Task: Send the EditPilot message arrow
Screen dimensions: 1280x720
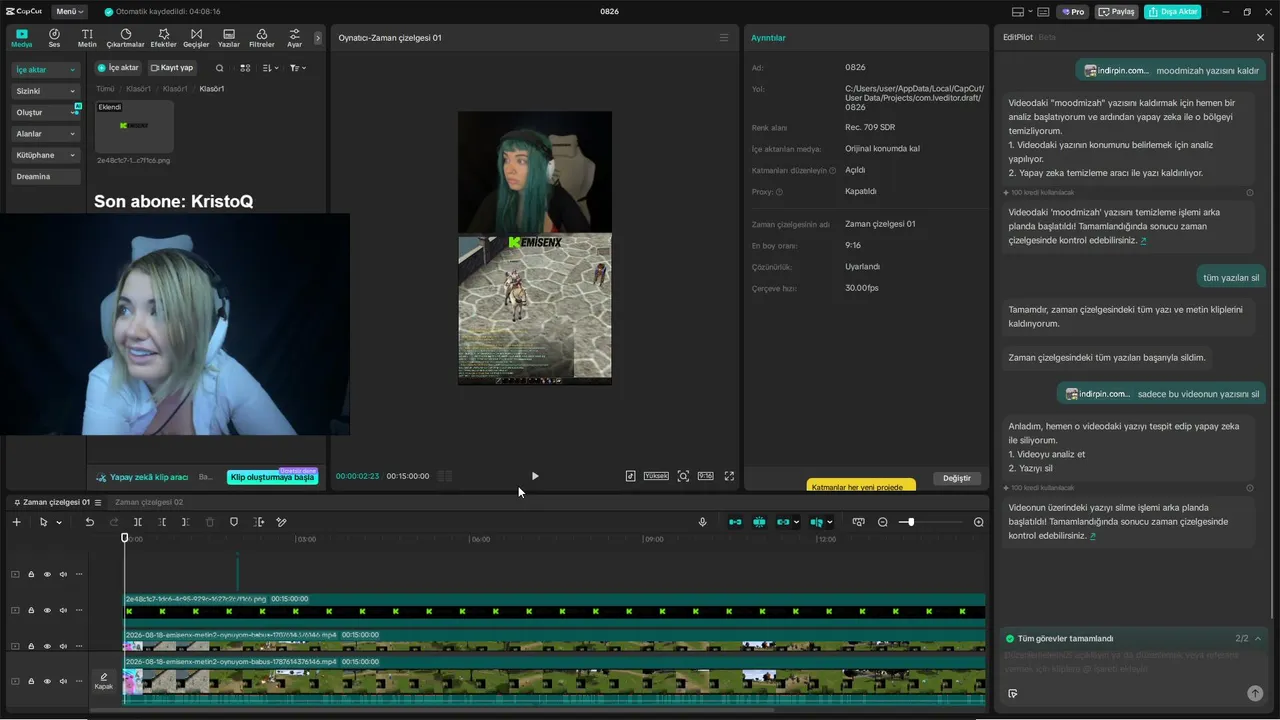Action: pyautogui.click(x=1255, y=693)
